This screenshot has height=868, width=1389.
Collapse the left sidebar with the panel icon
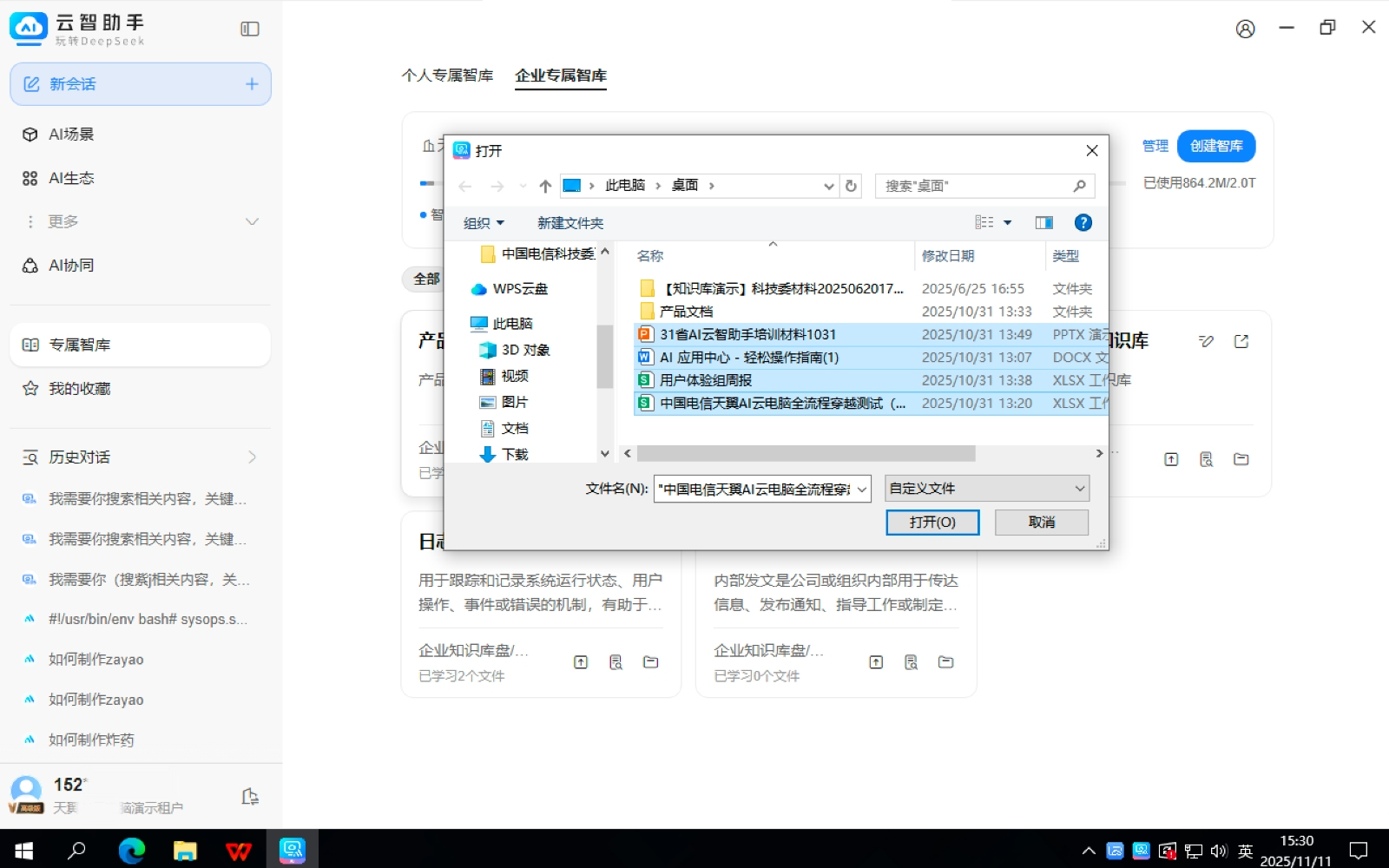click(x=250, y=29)
